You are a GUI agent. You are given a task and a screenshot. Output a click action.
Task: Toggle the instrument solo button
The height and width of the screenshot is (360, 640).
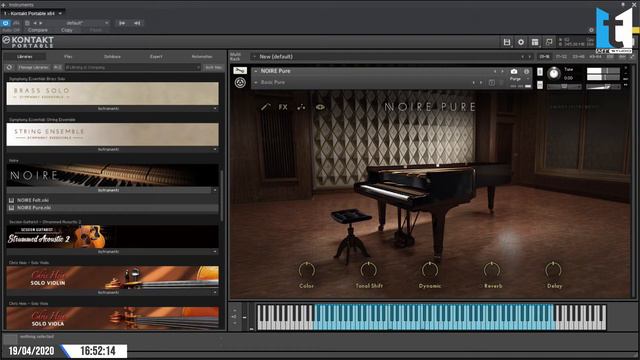tap(540, 72)
